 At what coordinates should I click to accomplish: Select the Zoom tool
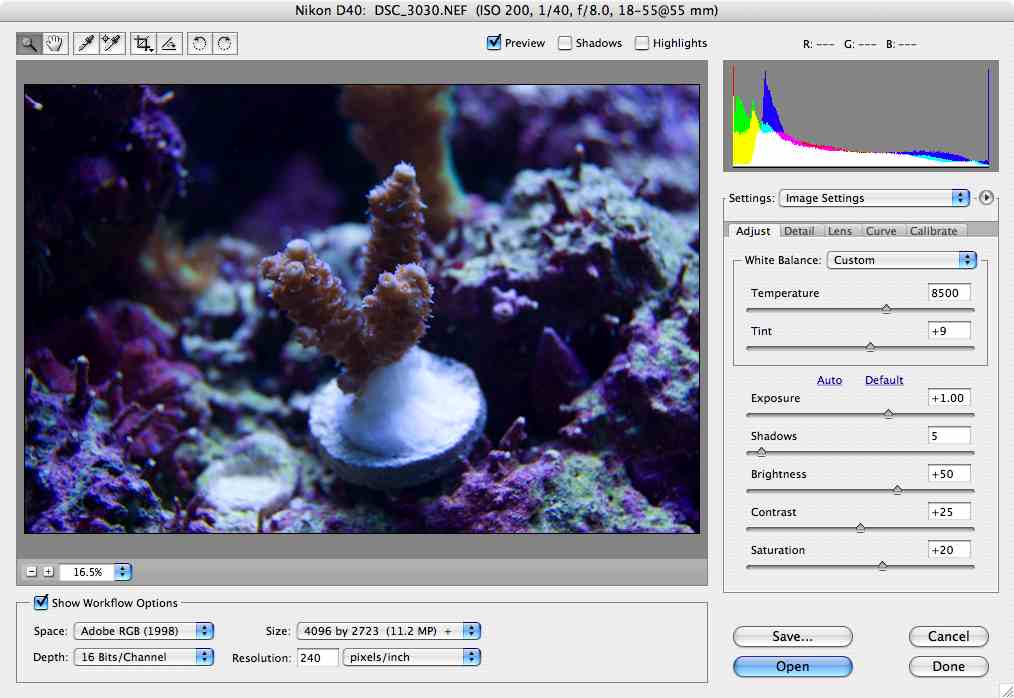click(29, 43)
